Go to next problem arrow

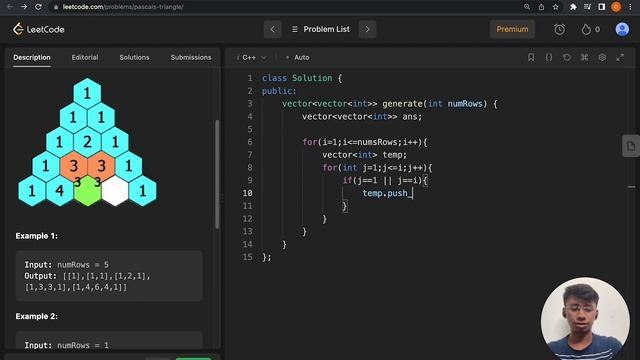(x=367, y=29)
